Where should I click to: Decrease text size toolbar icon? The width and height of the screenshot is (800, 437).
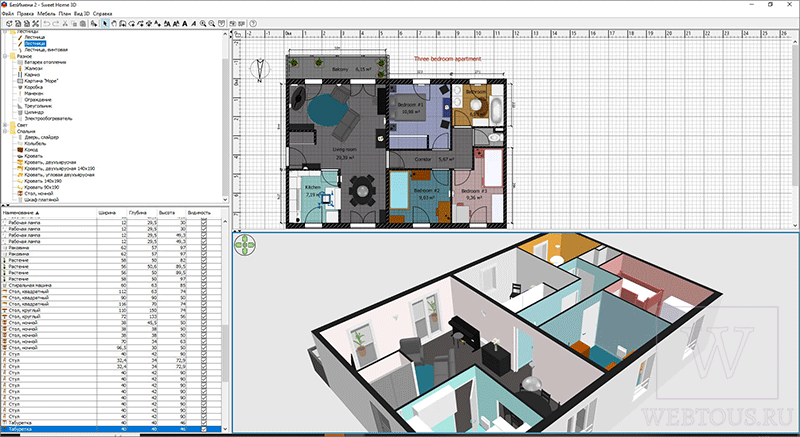pos(176,23)
